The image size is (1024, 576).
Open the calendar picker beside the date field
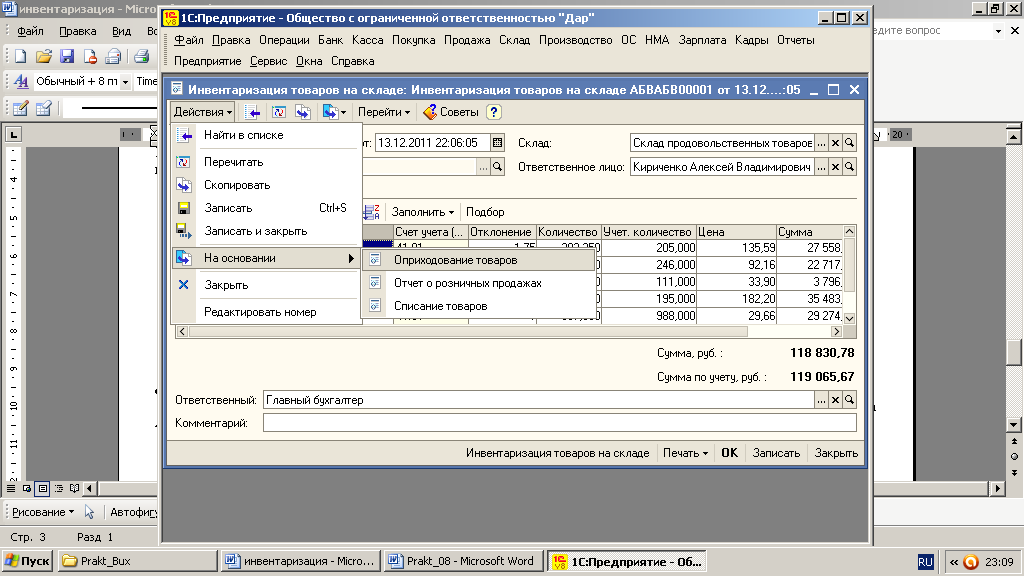tap(498, 143)
